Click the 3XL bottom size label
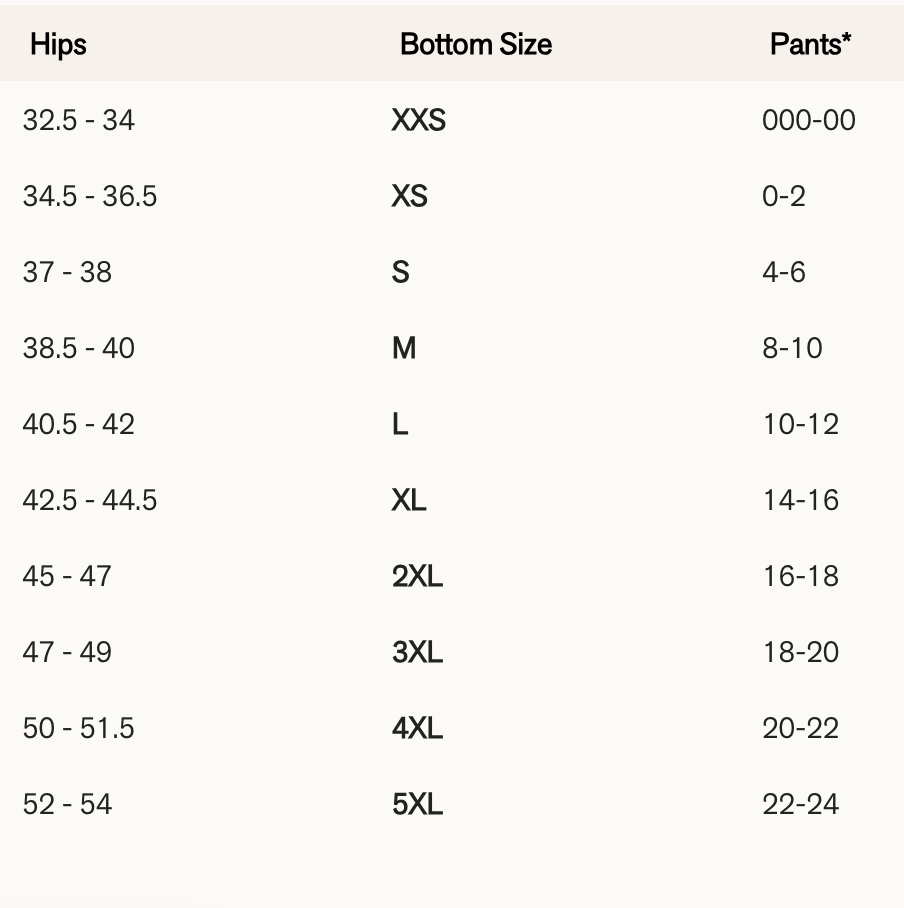 (x=417, y=652)
